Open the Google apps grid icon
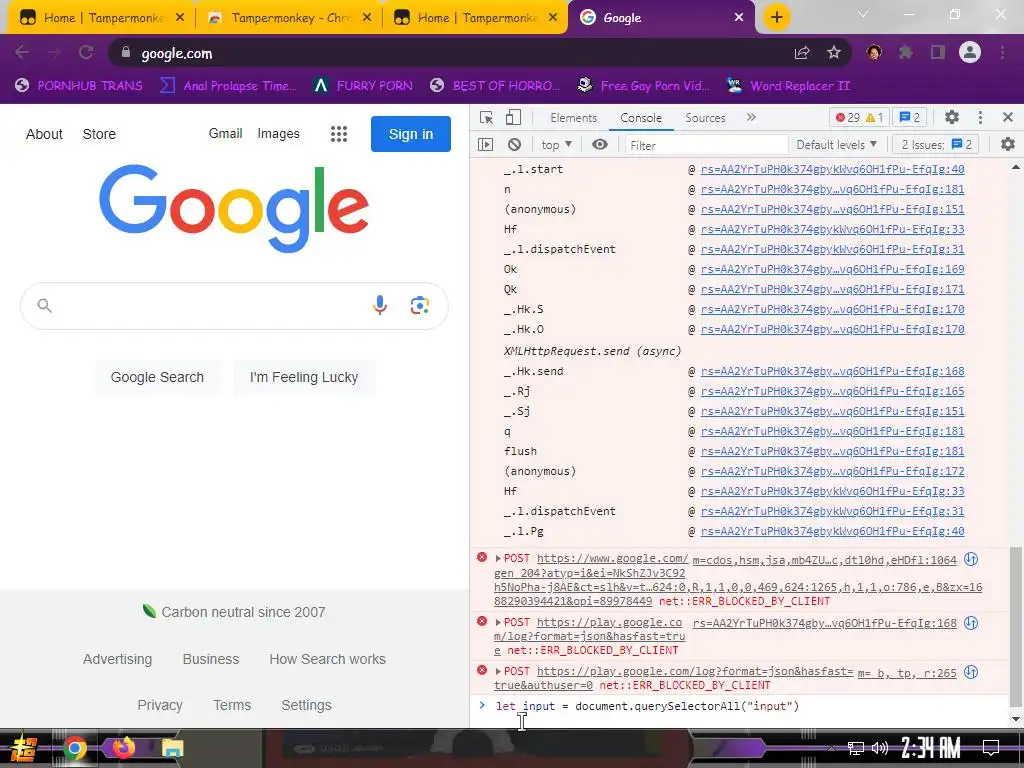This screenshot has width=1024, height=768. [x=338, y=134]
